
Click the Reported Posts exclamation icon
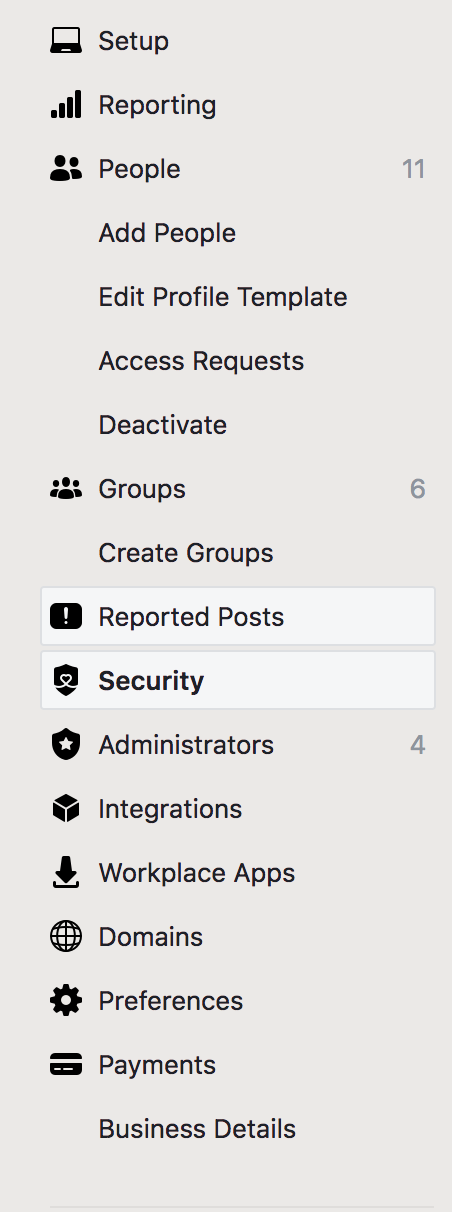(66, 617)
